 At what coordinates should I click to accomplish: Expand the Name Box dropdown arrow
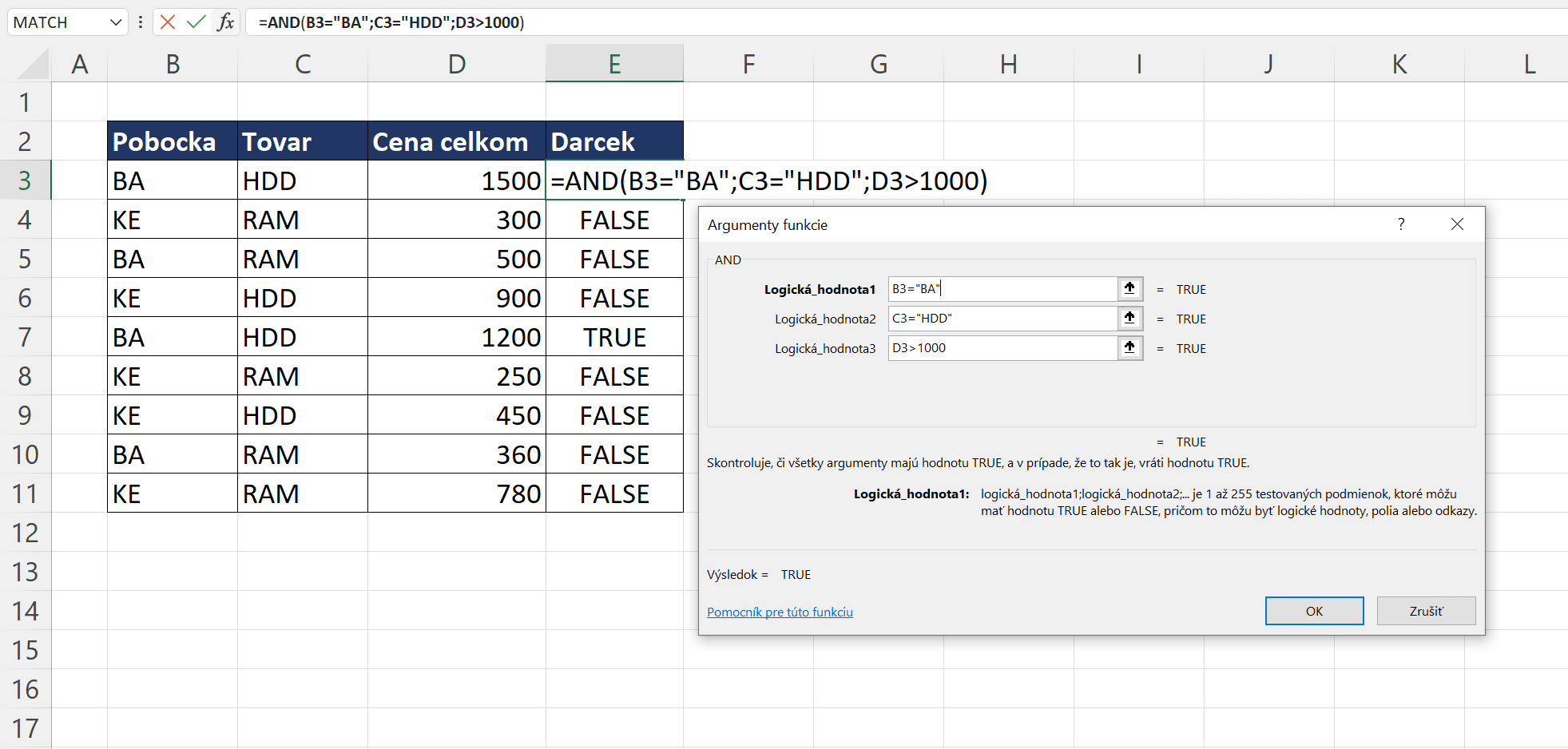click(x=116, y=22)
